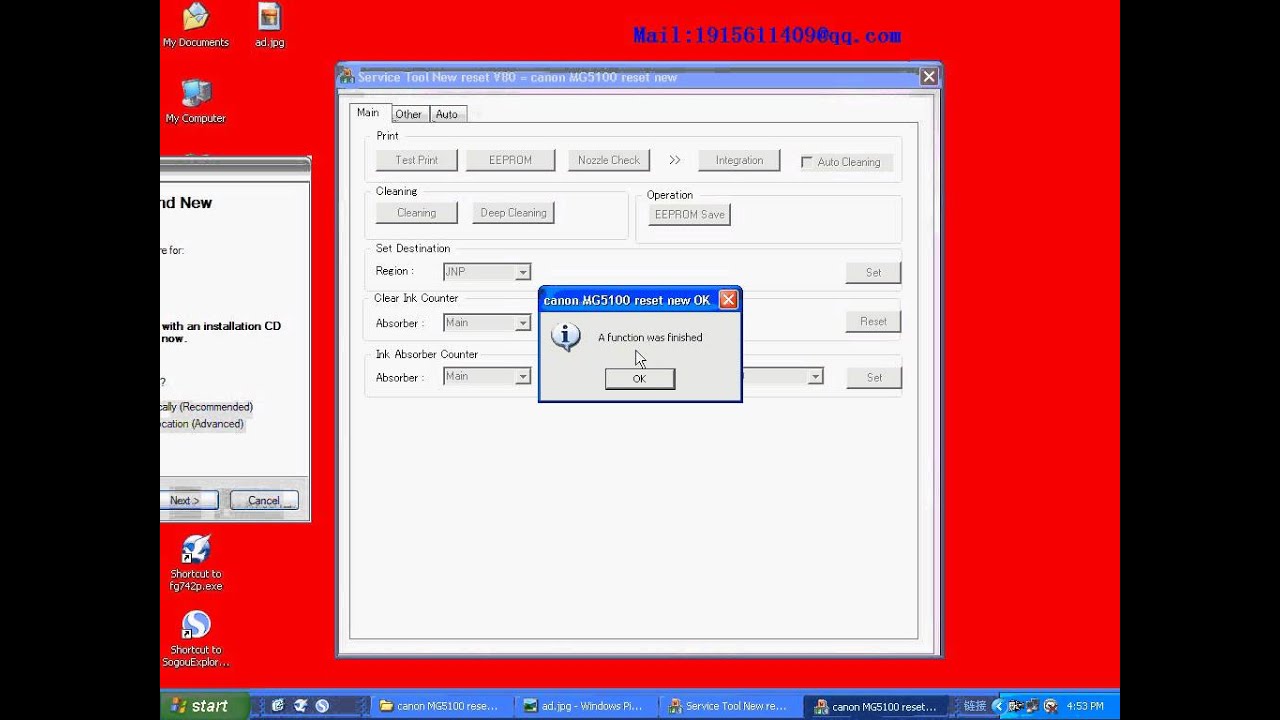The image size is (1280, 720).
Task: Switch to the Other tab
Action: [x=408, y=114]
